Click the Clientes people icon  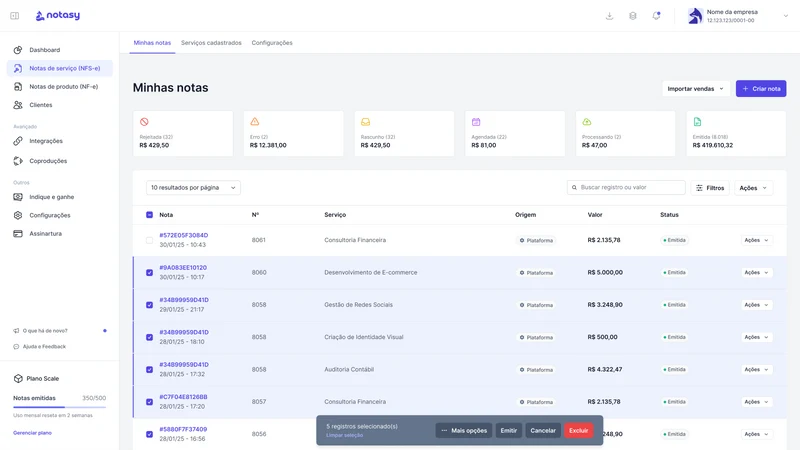pyautogui.click(x=18, y=105)
